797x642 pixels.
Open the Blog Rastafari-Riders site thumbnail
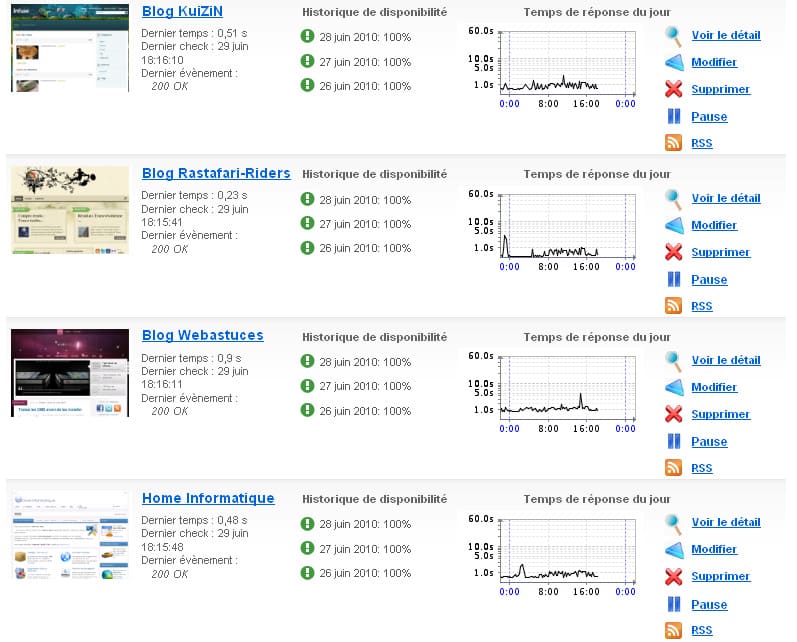pyautogui.click(x=70, y=210)
